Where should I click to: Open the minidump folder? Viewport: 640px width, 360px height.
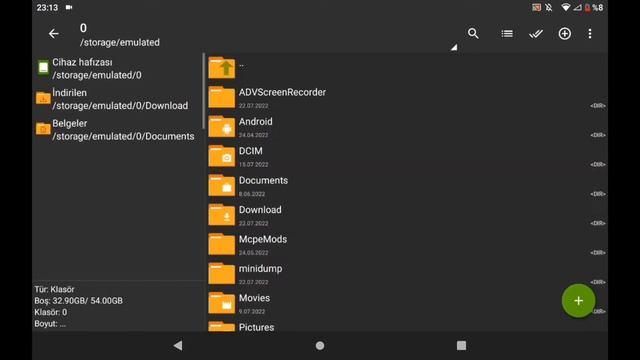[407, 274]
